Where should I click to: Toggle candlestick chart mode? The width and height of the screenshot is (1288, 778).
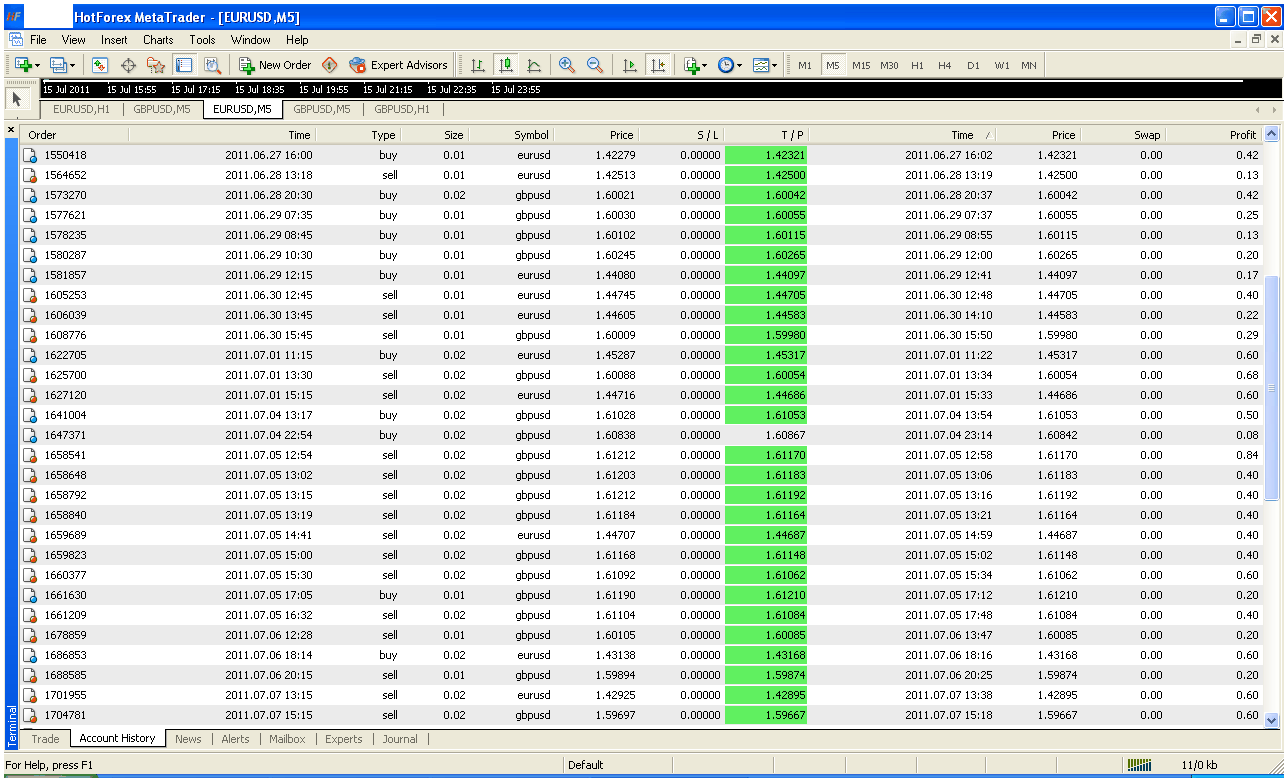[x=506, y=65]
